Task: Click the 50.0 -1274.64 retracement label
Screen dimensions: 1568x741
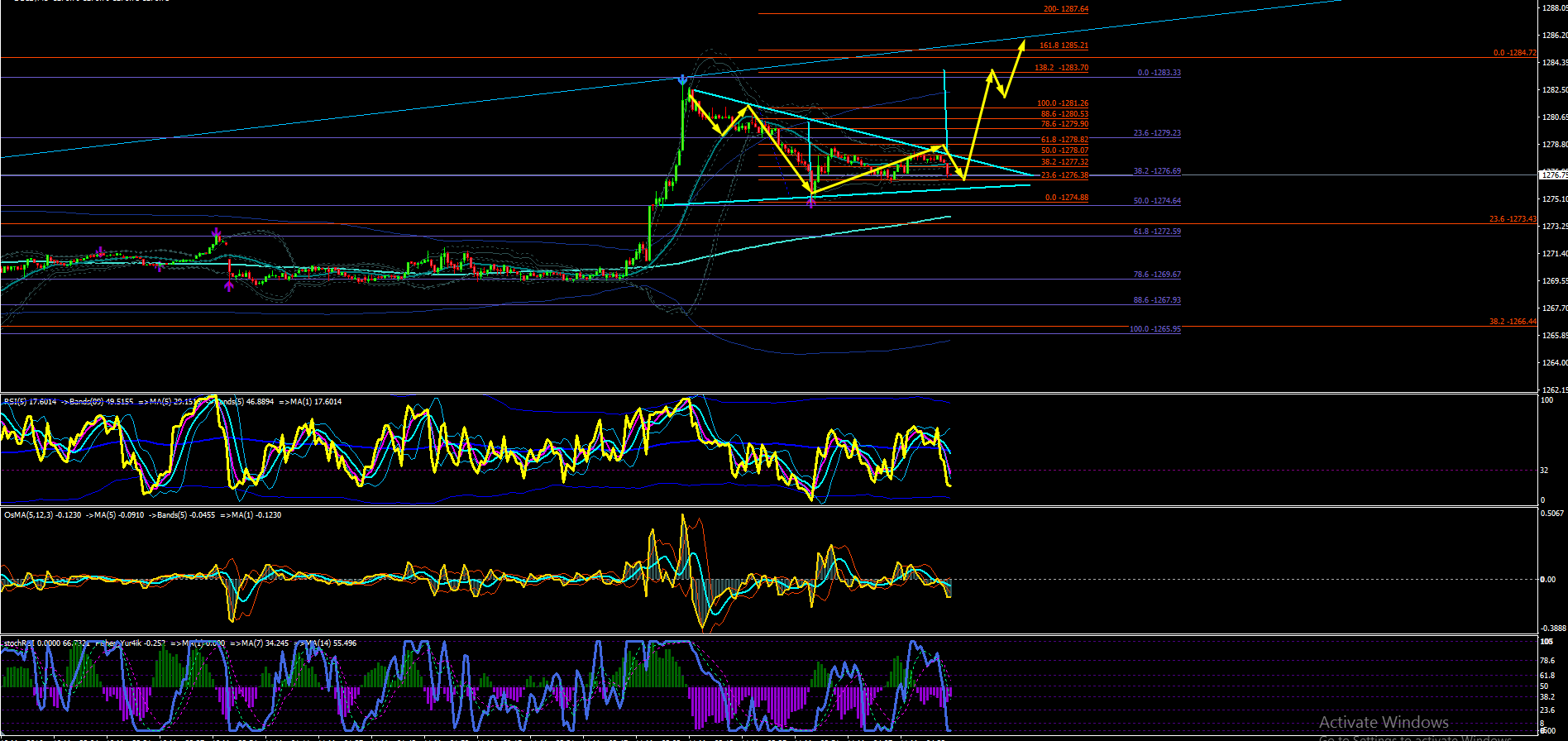Action: click(x=1157, y=201)
